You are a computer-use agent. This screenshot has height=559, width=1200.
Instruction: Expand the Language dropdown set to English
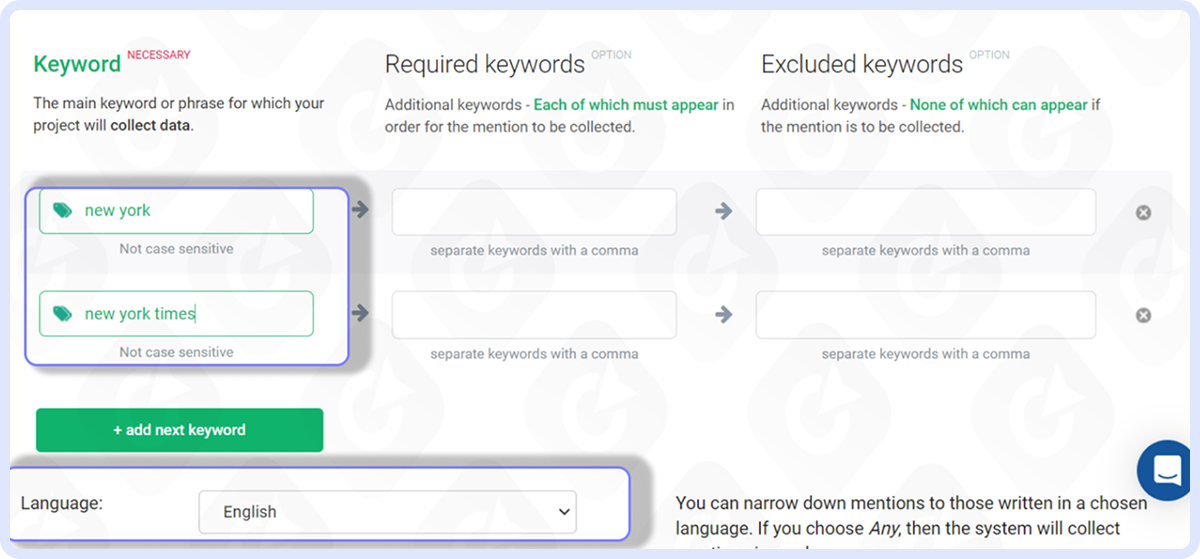tap(387, 512)
